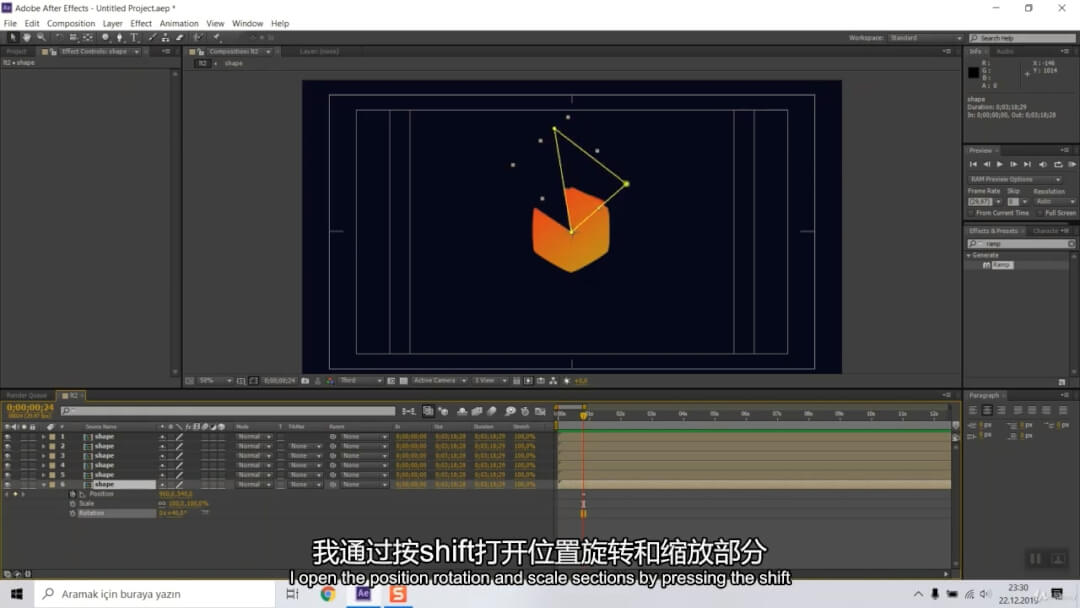The height and width of the screenshot is (608, 1080).
Task: Open the Layer menu
Action: pyautogui.click(x=112, y=23)
